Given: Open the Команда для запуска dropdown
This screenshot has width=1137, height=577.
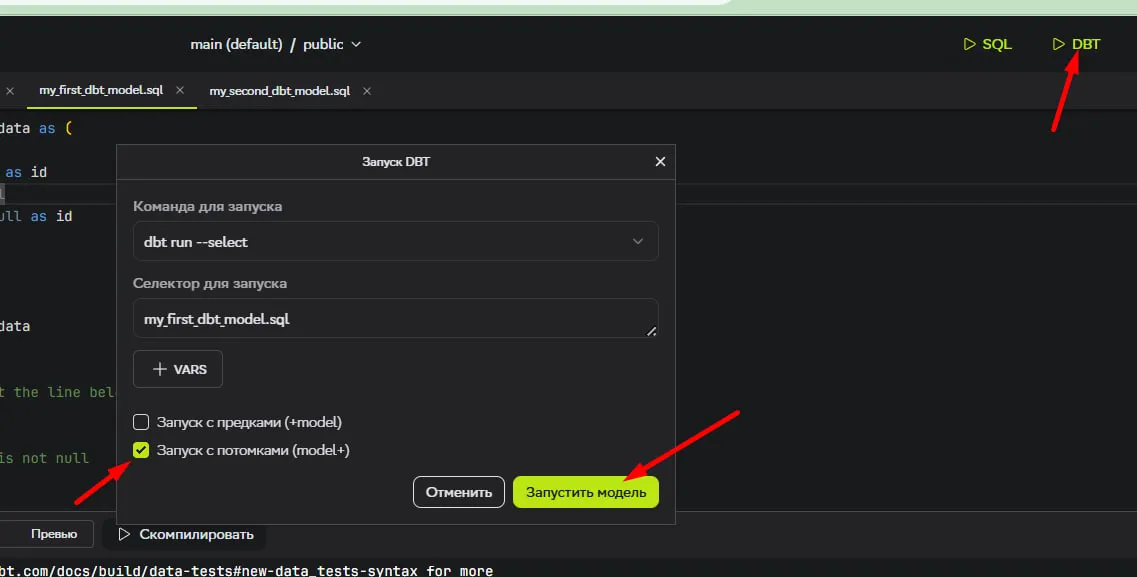Looking at the screenshot, I should [395, 242].
